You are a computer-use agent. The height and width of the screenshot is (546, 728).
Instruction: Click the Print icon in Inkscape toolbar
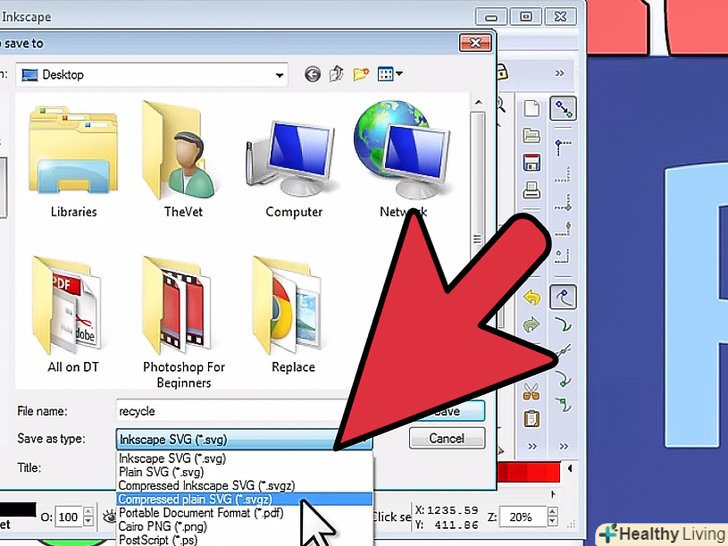tap(532, 189)
